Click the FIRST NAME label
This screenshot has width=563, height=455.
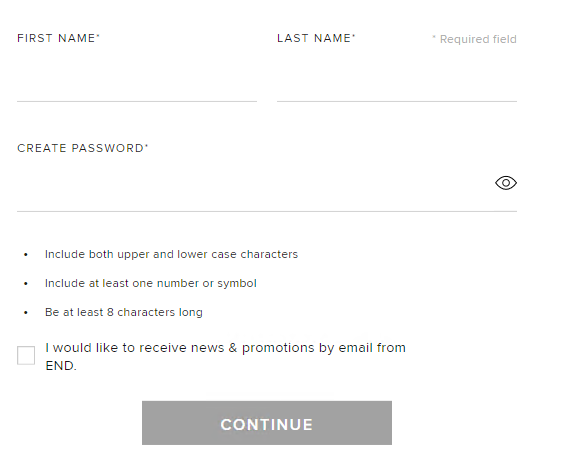click(56, 38)
